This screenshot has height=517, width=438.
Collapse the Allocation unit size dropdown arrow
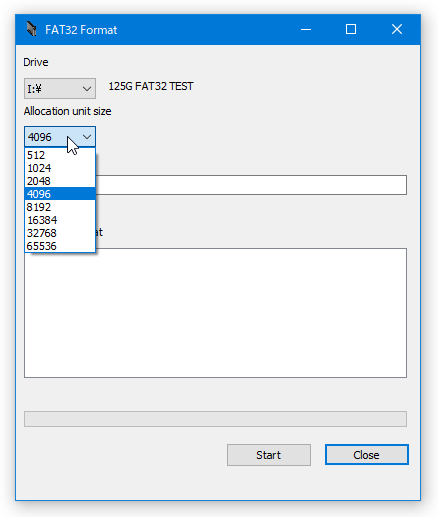[87, 137]
